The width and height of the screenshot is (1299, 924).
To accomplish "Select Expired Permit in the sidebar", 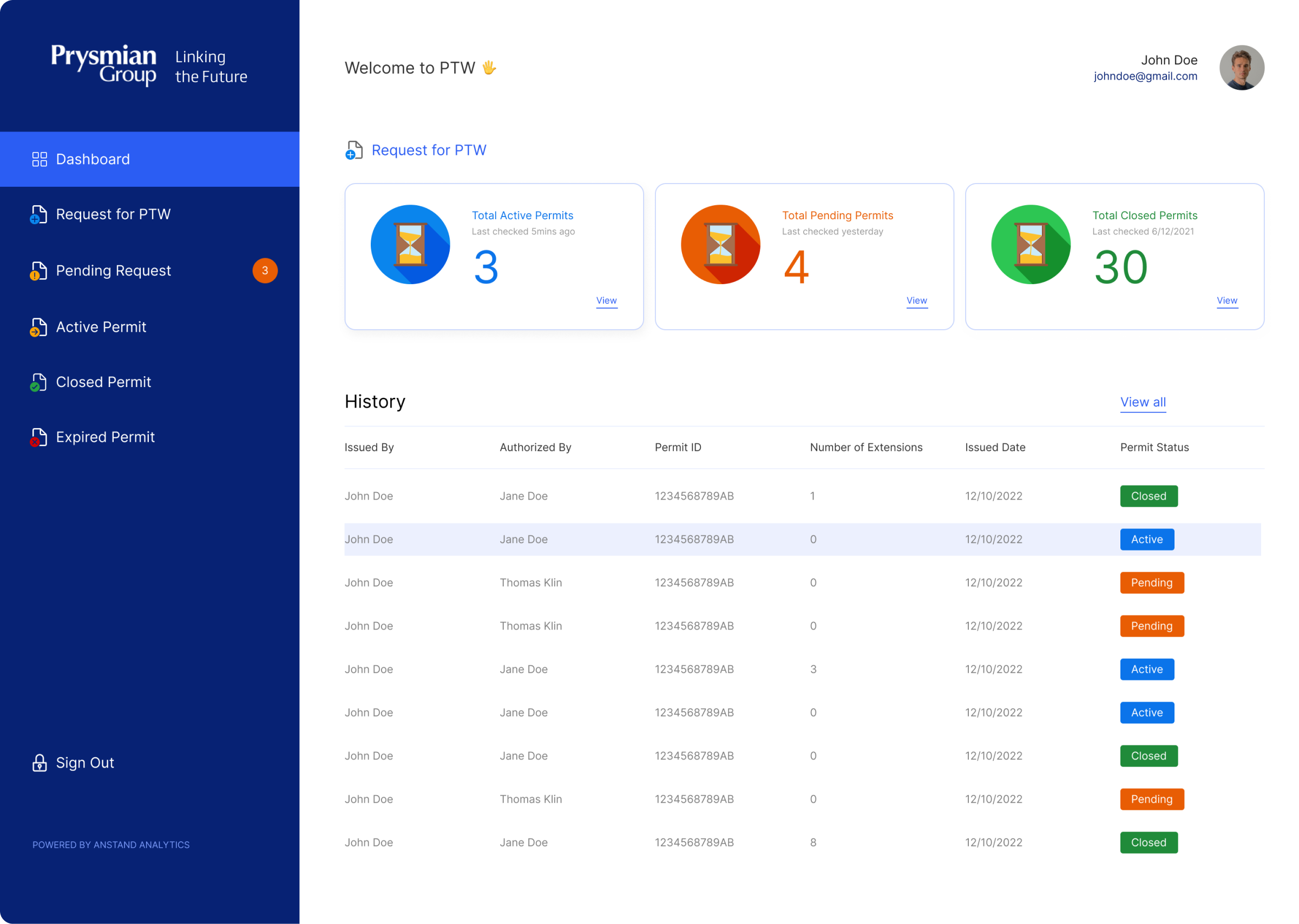I will pyautogui.click(x=105, y=437).
